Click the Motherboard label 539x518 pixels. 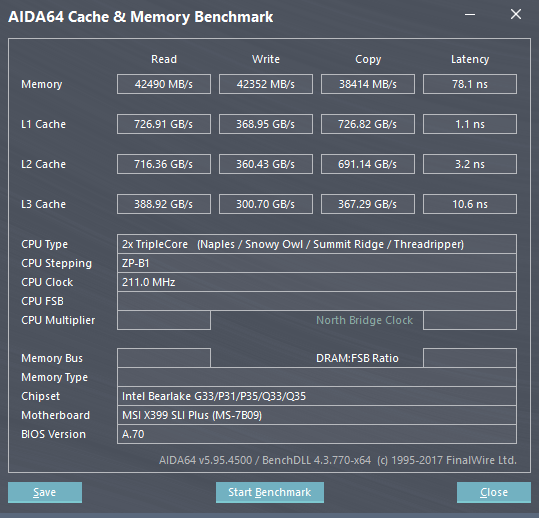click(55, 415)
